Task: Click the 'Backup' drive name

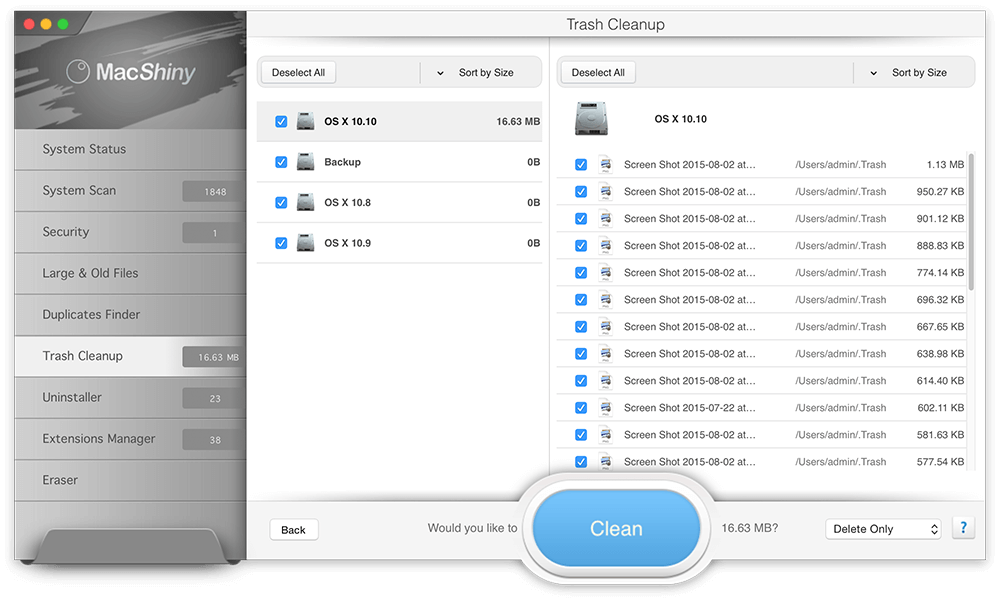Action: point(342,162)
